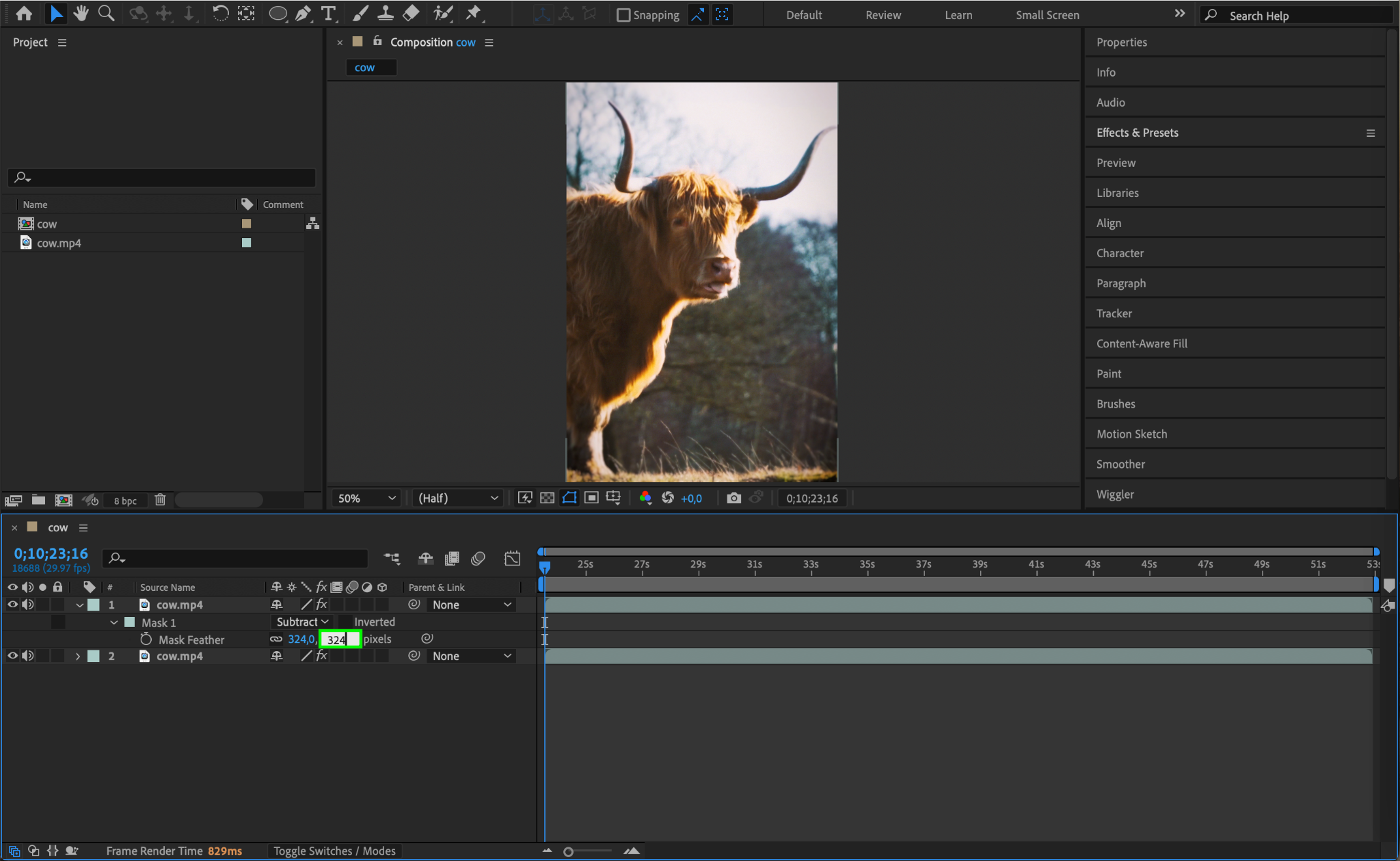Click the timeline current timecode 0;10;23;16
Screen dimensions: 1400x861
(x=51, y=553)
